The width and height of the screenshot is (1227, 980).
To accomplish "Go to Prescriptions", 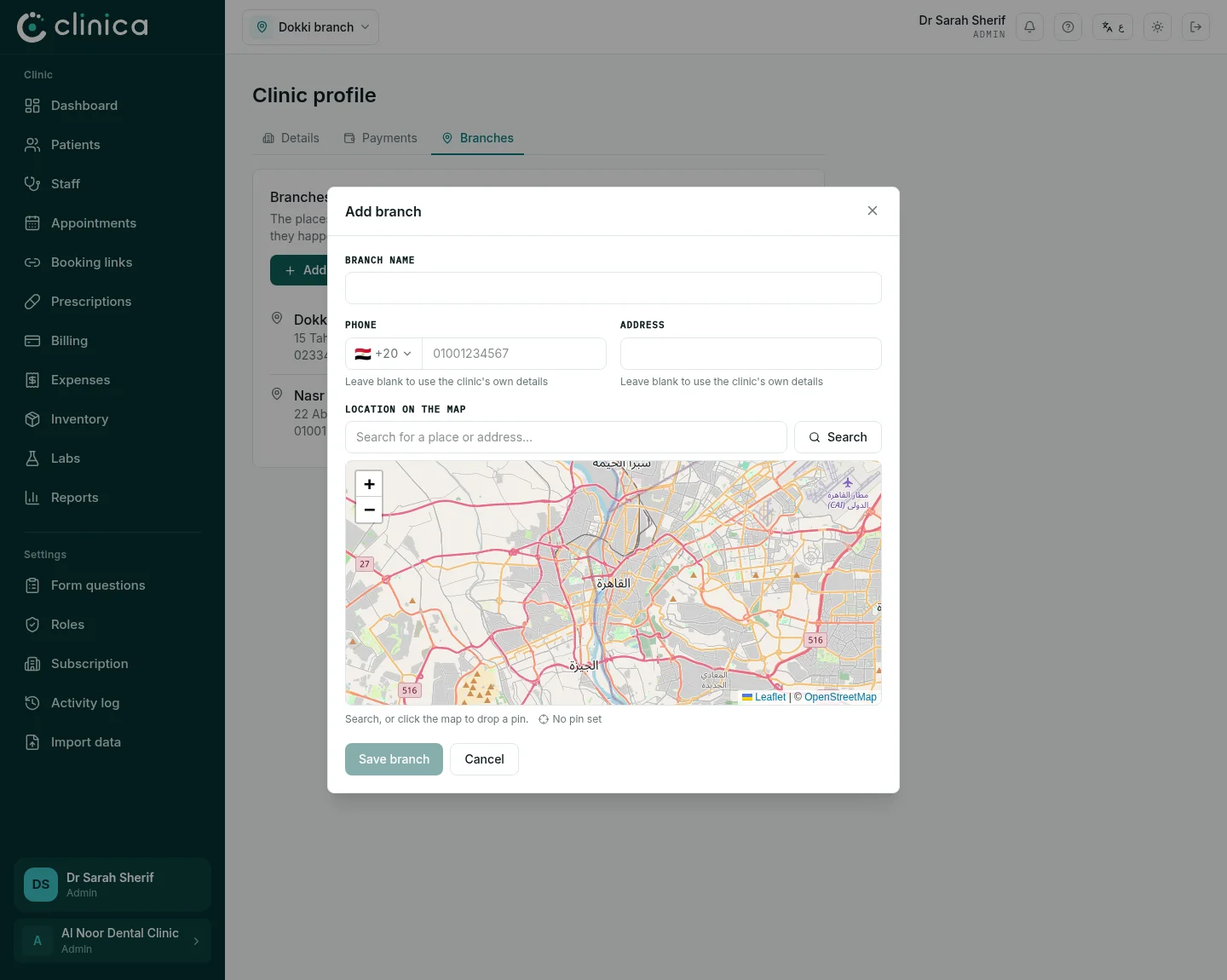I will (112, 302).
